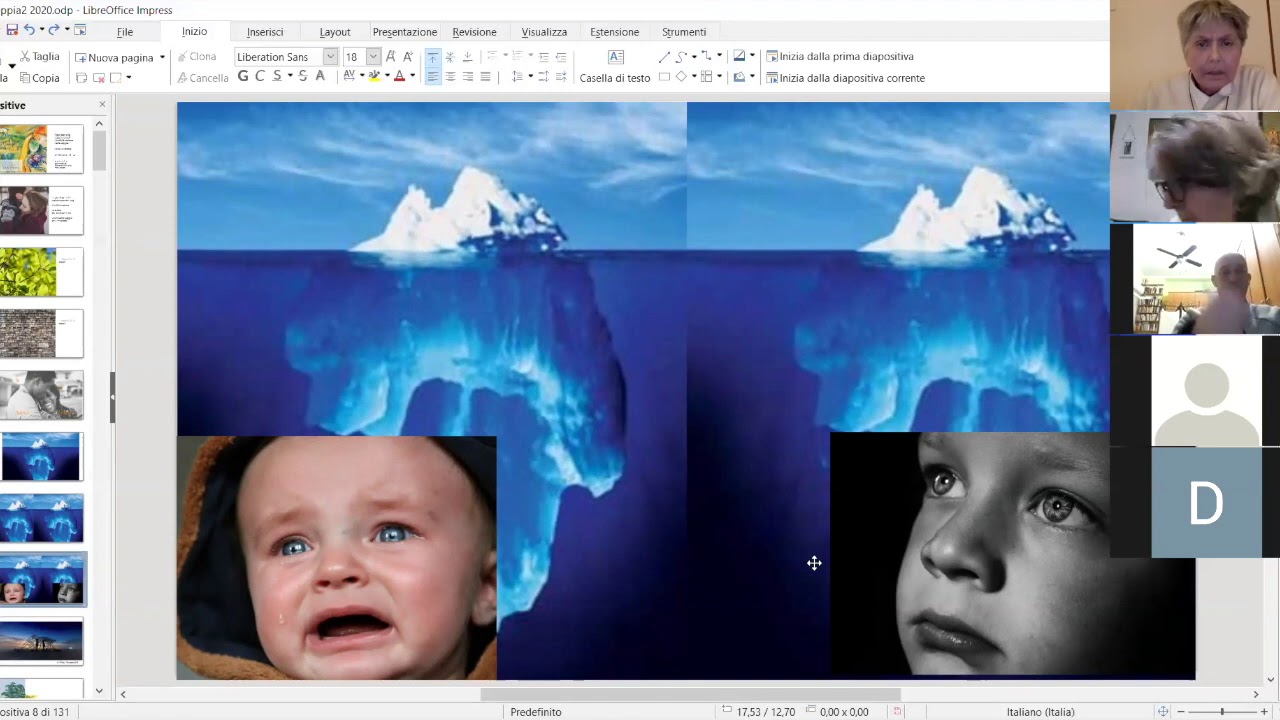Increase the font size
Image resolution: width=1280 pixels, height=720 pixels.
pos(391,57)
